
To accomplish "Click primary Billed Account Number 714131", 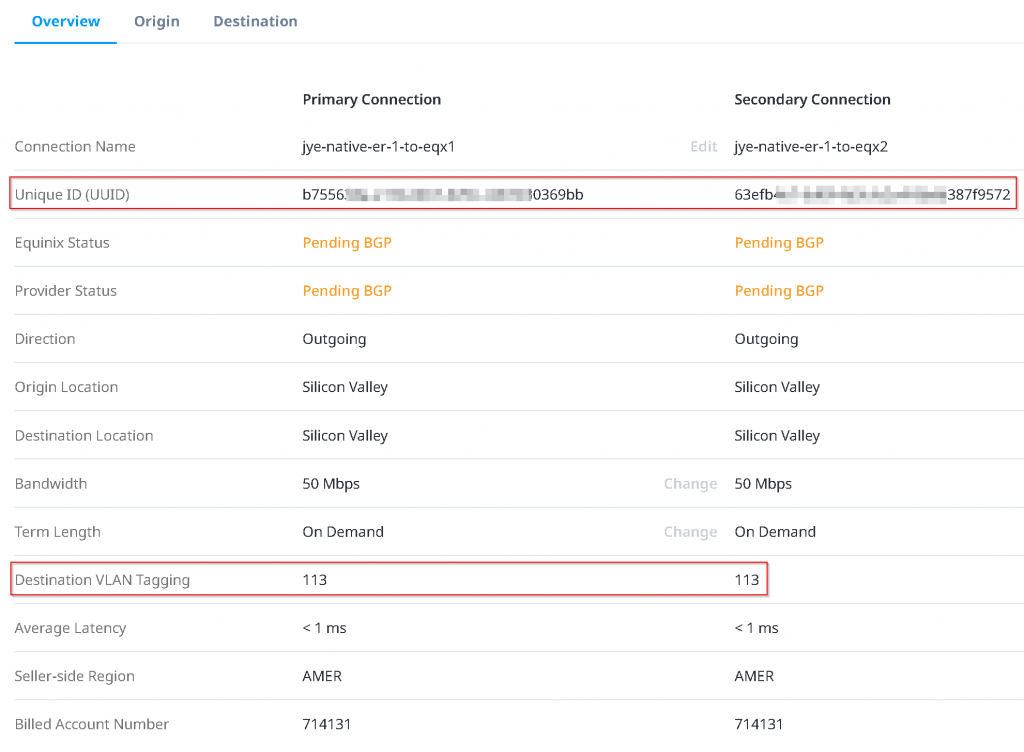I will (x=326, y=724).
